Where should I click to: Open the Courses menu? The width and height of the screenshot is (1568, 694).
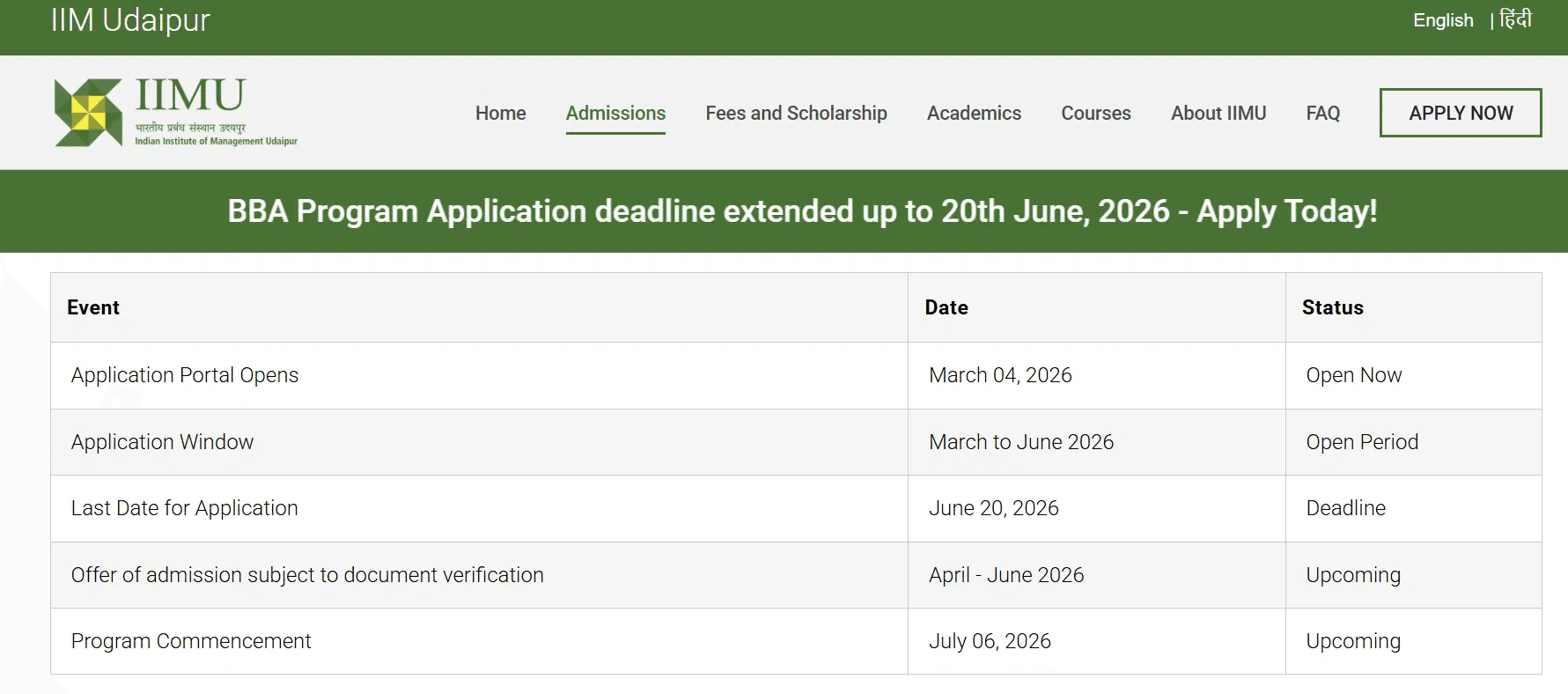pos(1096,113)
